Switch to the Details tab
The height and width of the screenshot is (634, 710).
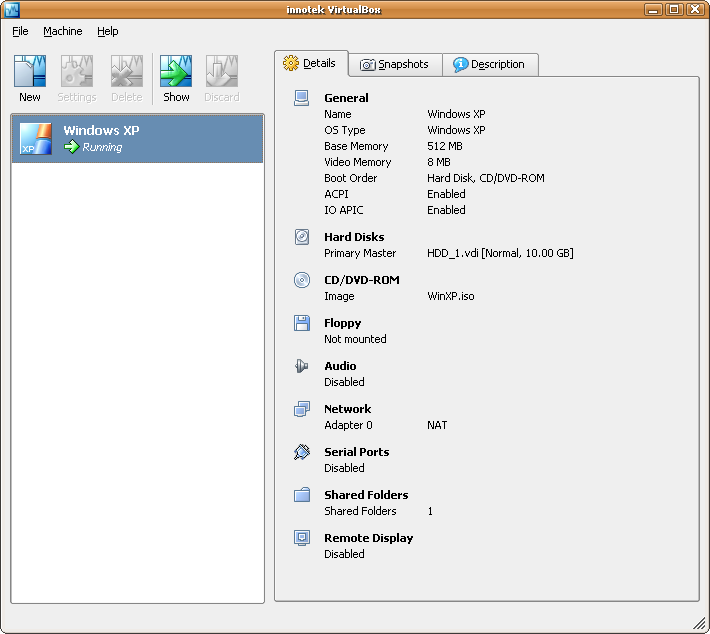pos(311,63)
